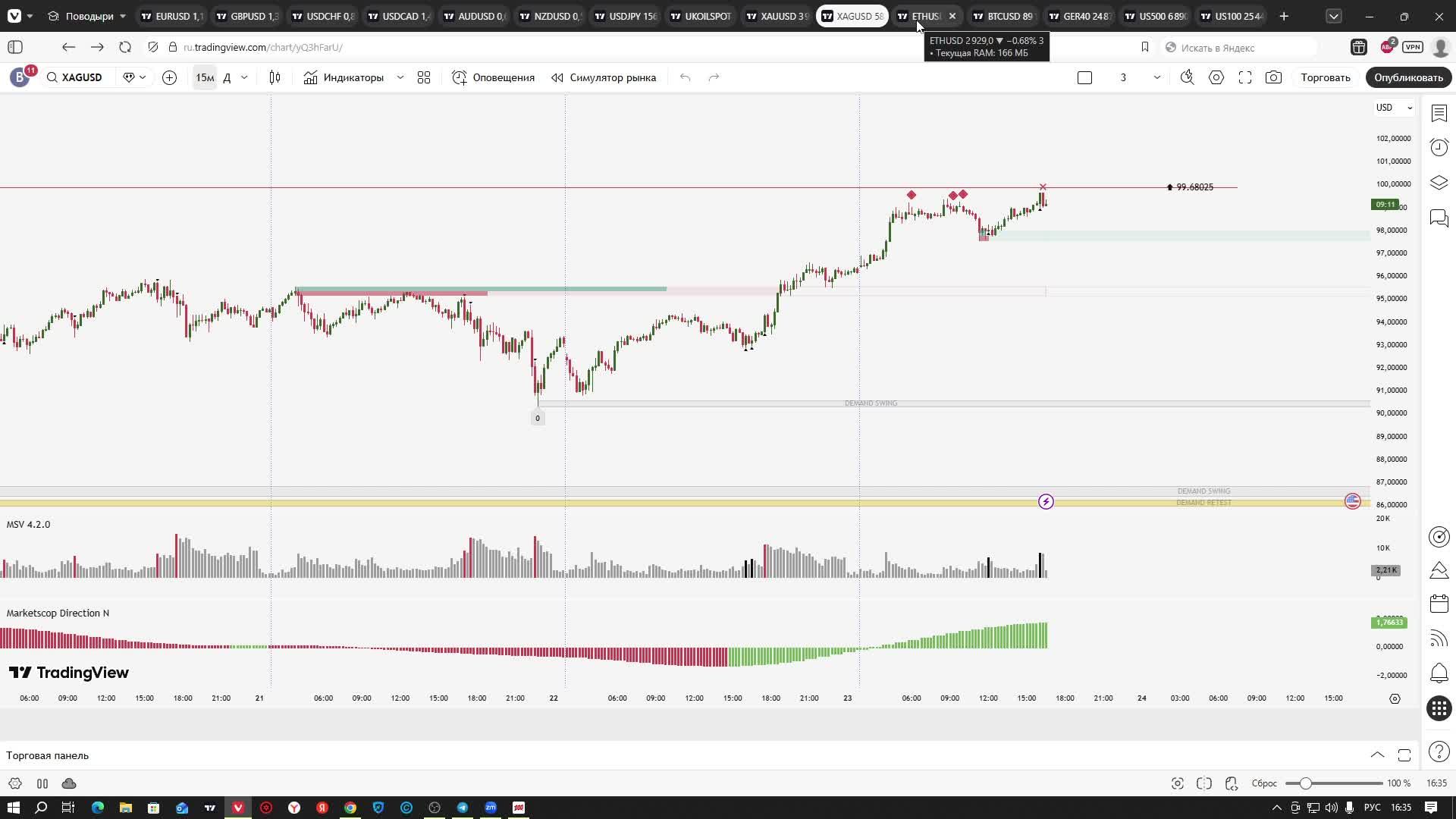Open the Object Tree layers icon

pyautogui.click(x=1439, y=183)
